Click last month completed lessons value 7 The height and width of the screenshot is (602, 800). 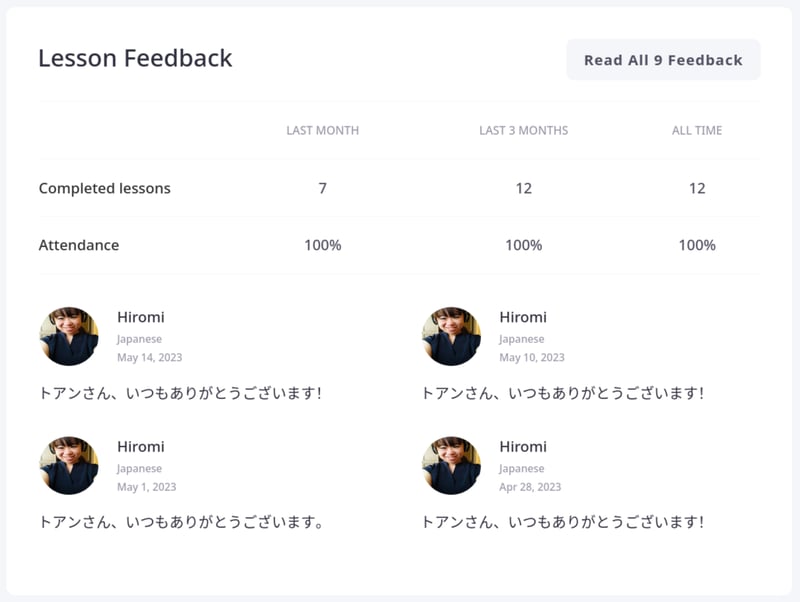click(322, 188)
